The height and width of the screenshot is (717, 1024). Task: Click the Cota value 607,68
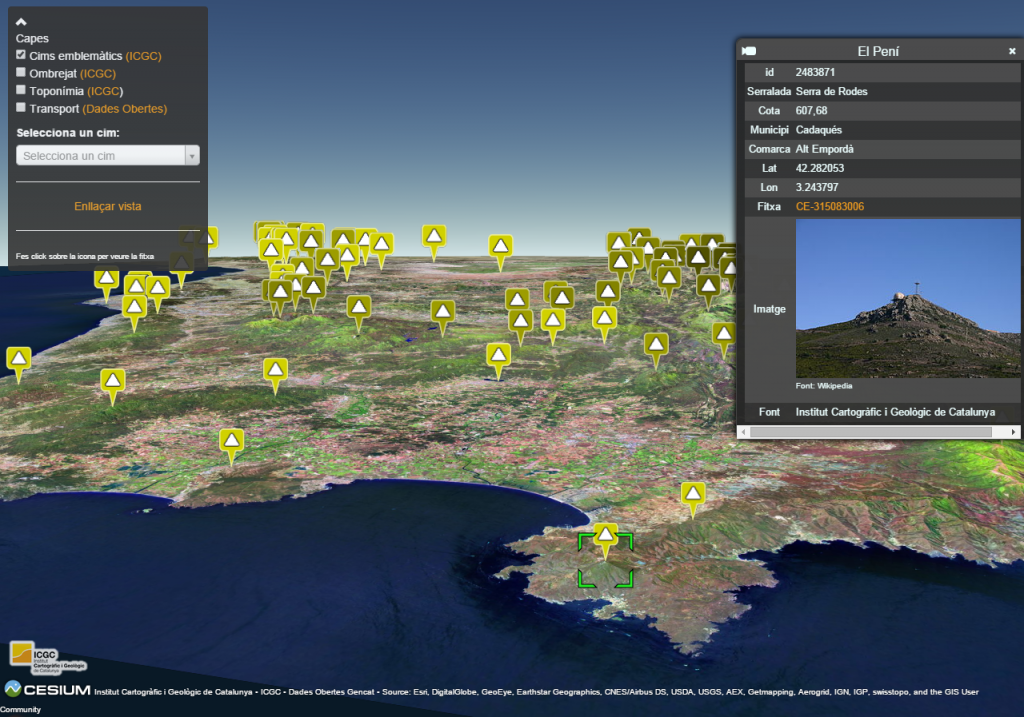(x=811, y=111)
